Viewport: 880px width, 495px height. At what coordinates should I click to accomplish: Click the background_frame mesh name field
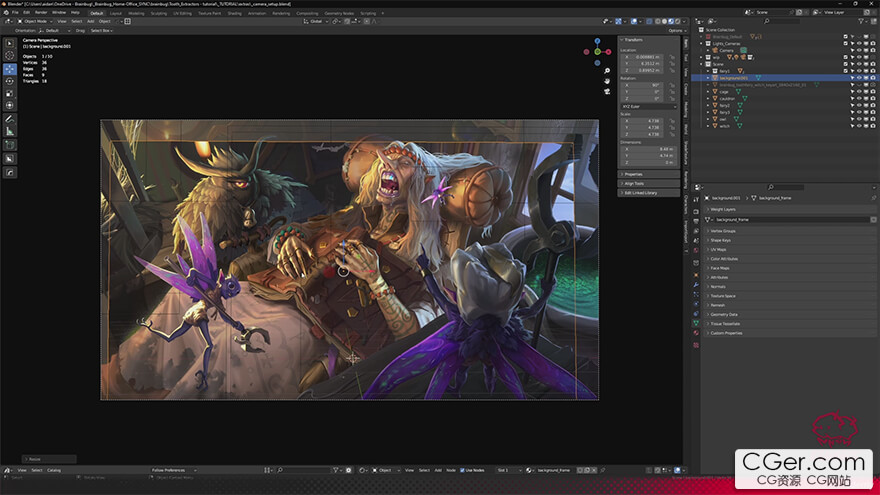coord(791,219)
